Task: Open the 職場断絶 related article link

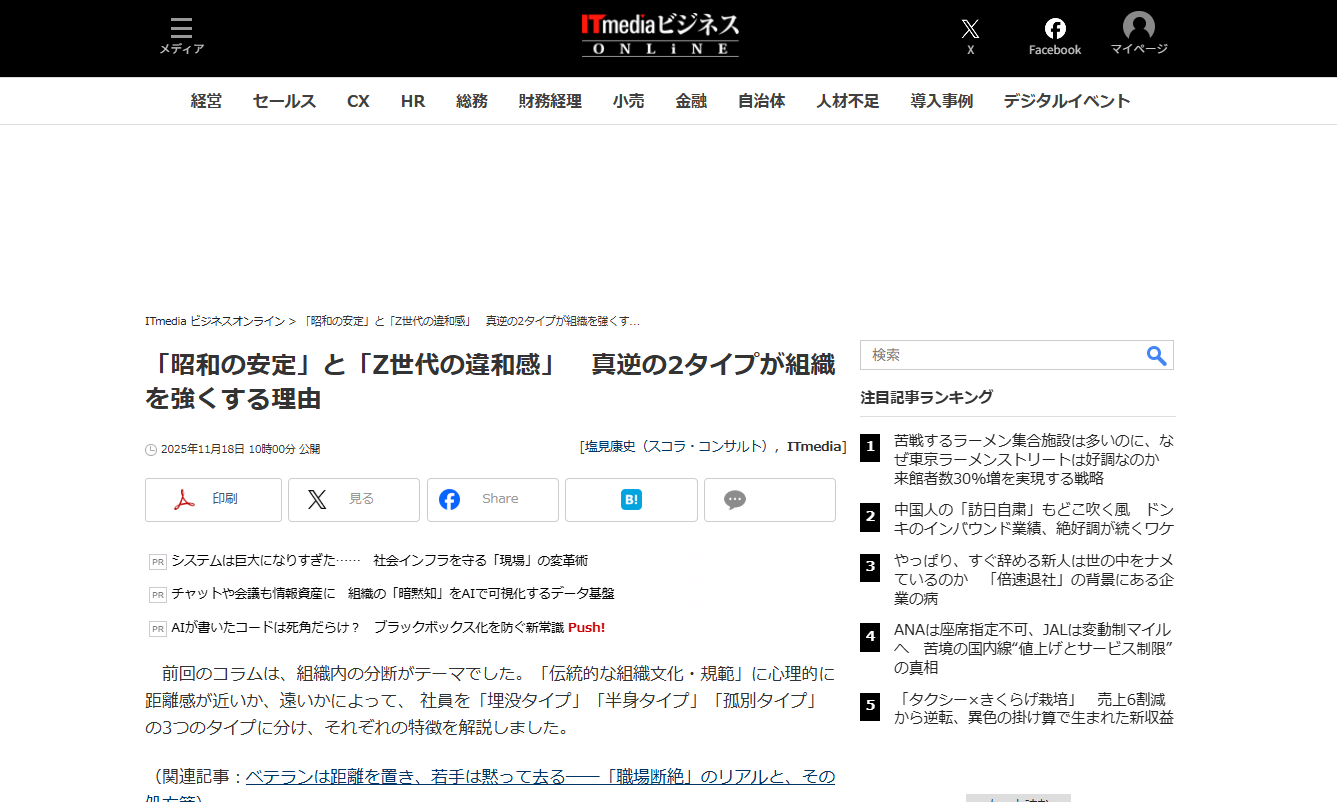Action: click(540, 777)
